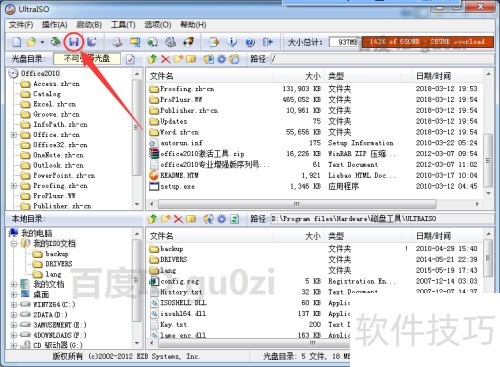
Task: Select the Excel.zh-cn tree folder
Action: pyautogui.click(x=55, y=104)
